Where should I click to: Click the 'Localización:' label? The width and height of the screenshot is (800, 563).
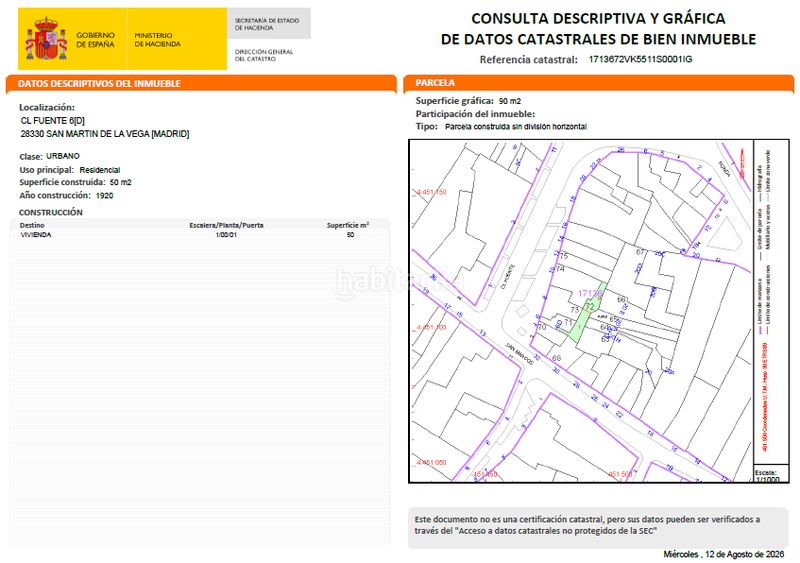tap(47, 107)
